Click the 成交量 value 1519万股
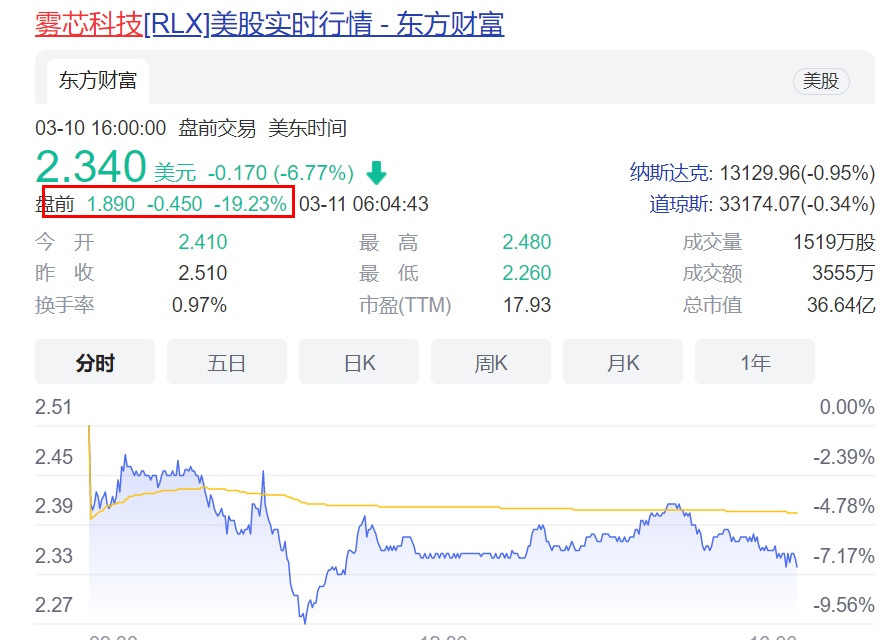Viewport: 891px width, 640px height. pyautogui.click(x=834, y=242)
